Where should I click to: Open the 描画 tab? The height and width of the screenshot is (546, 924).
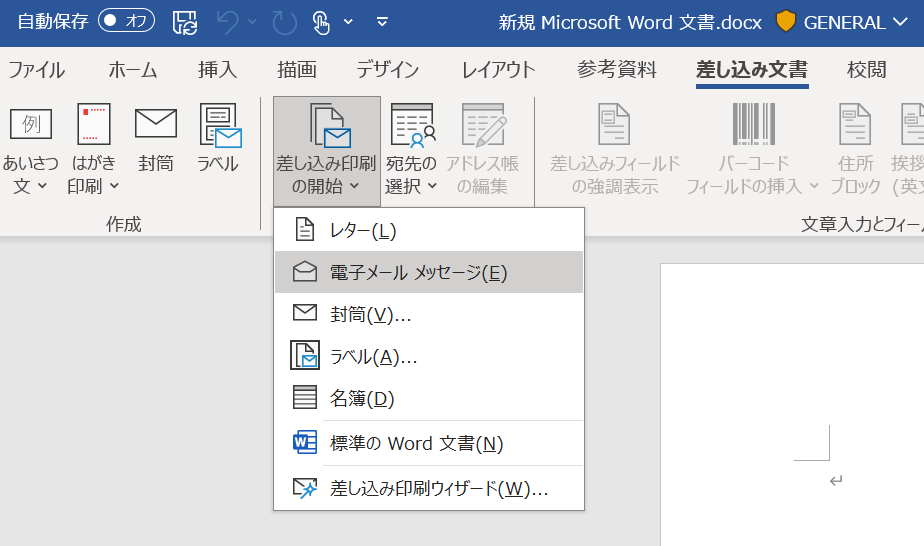click(297, 70)
